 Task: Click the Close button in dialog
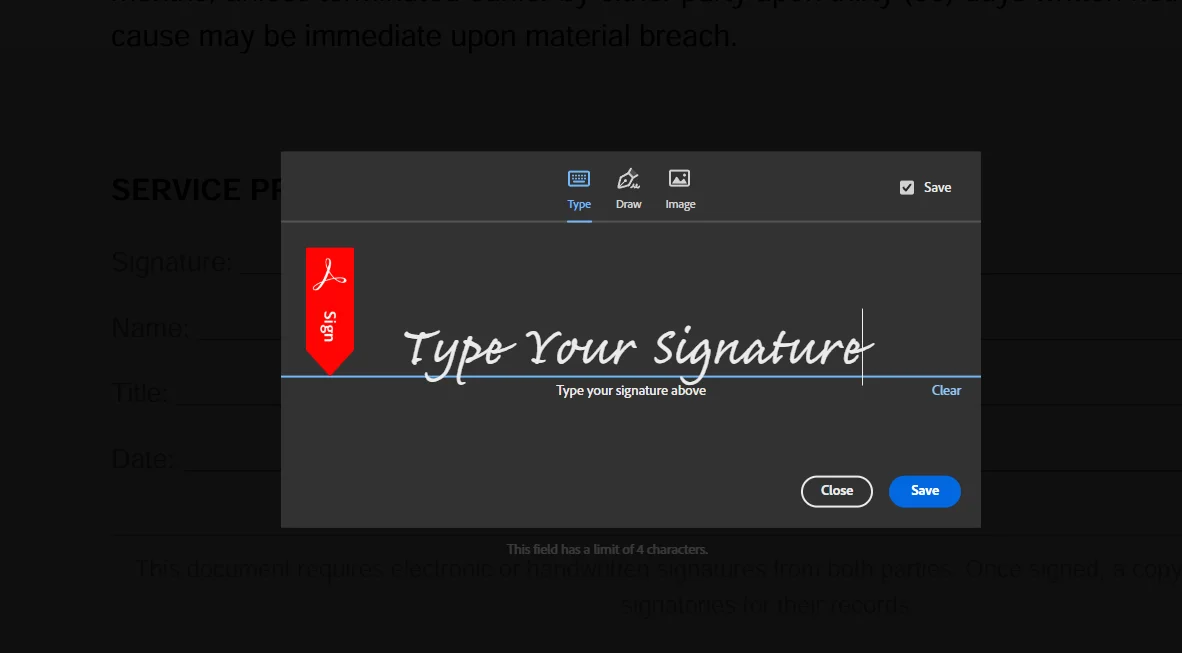pyautogui.click(x=836, y=491)
